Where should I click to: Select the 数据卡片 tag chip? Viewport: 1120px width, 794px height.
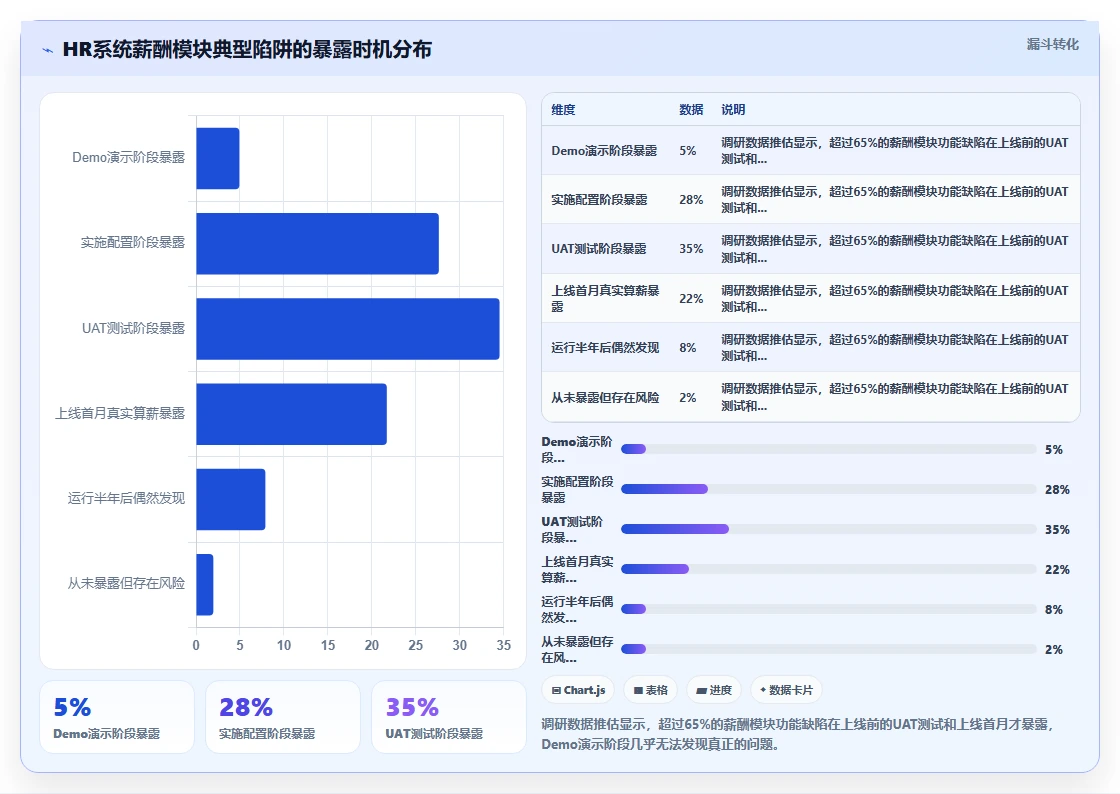pyautogui.click(x=786, y=690)
